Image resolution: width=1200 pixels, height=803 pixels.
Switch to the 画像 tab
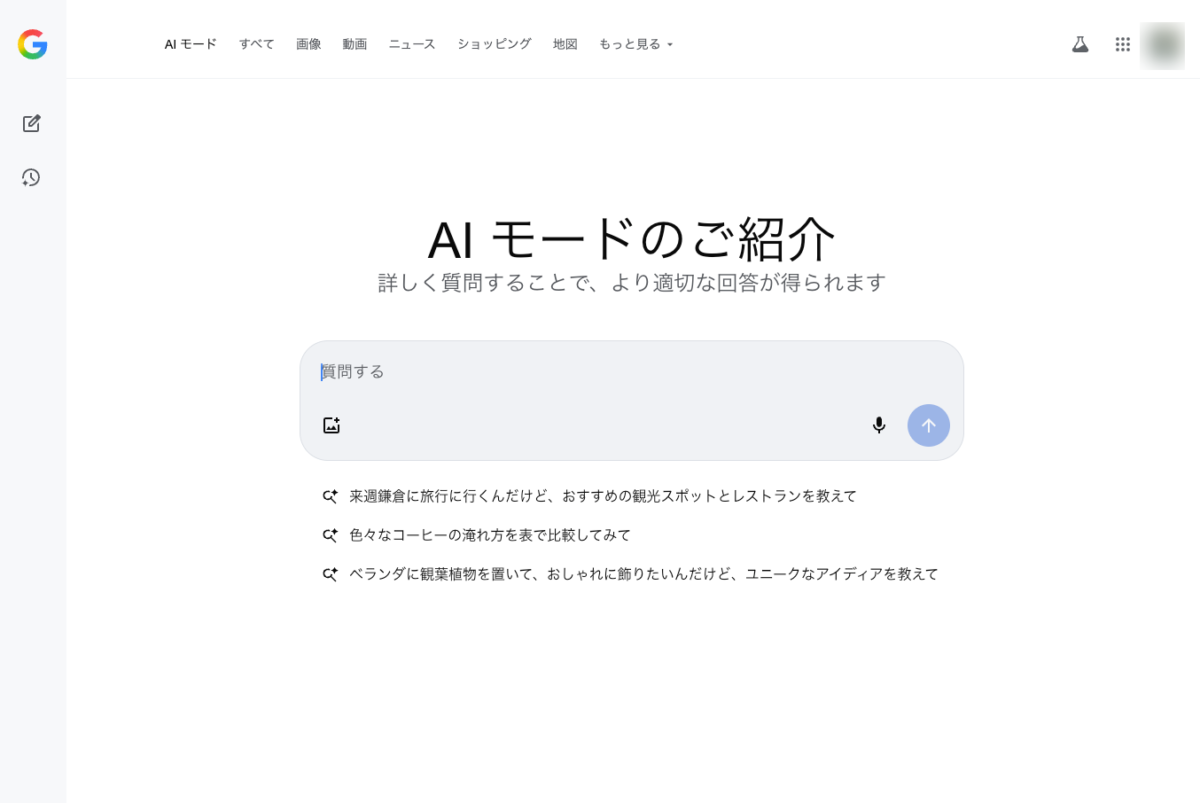point(309,44)
